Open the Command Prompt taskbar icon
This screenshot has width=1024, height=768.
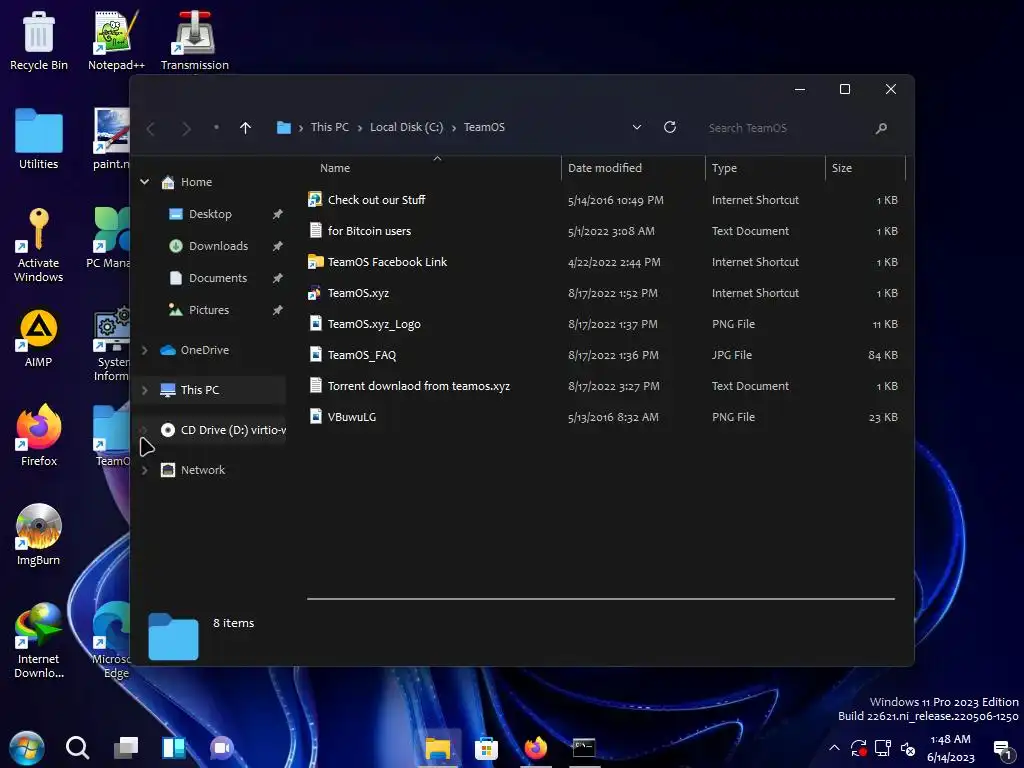pos(584,747)
